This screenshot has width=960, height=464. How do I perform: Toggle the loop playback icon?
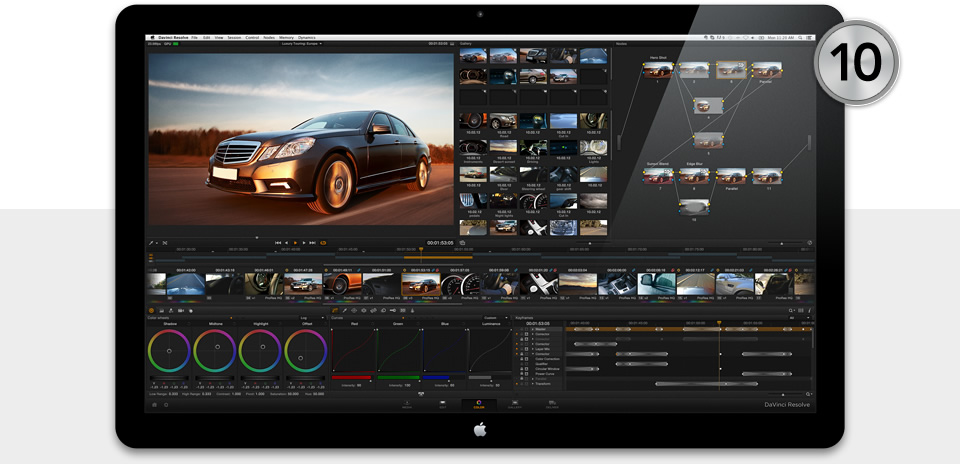click(323, 242)
